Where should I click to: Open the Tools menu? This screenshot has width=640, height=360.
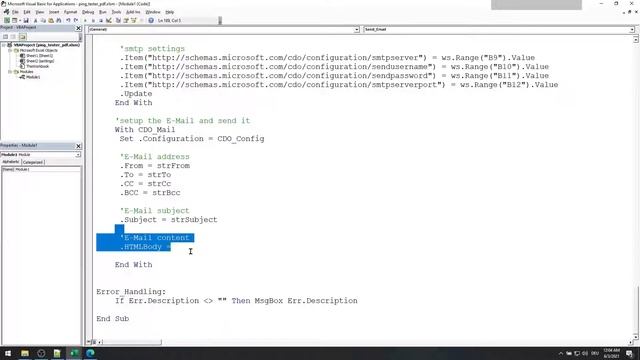(x=116, y=12)
